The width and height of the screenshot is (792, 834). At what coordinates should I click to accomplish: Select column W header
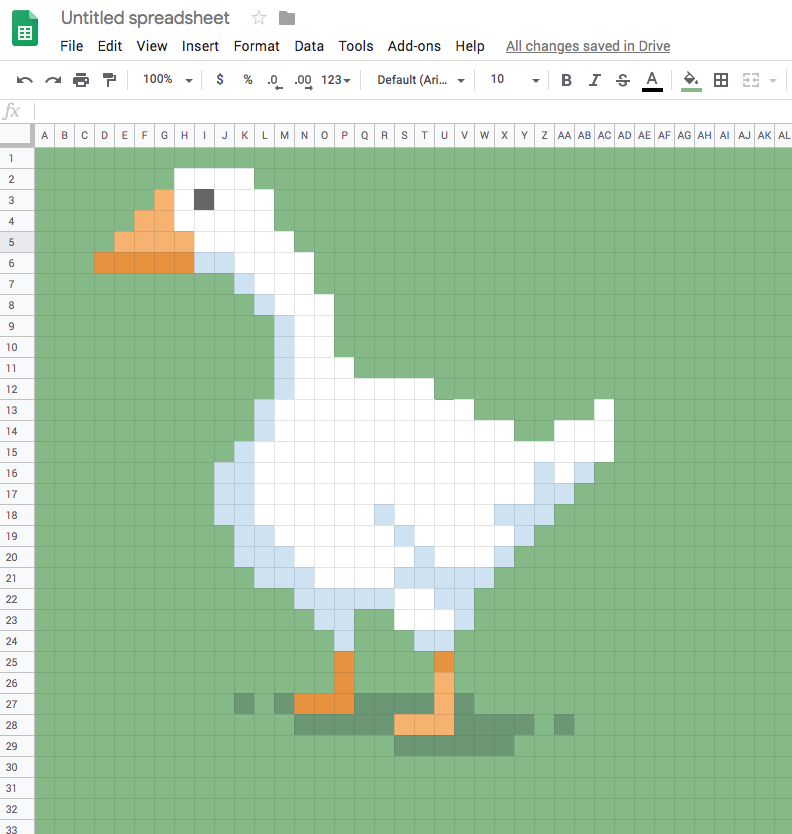[484, 136]
